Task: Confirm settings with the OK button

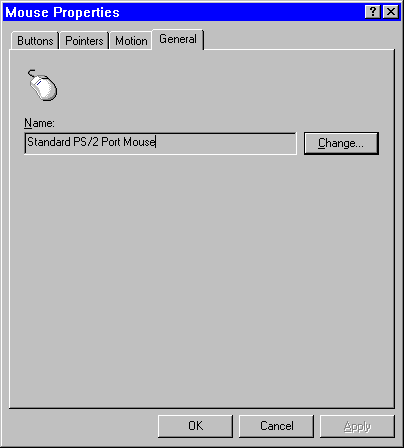Action: tap(195, 426)
